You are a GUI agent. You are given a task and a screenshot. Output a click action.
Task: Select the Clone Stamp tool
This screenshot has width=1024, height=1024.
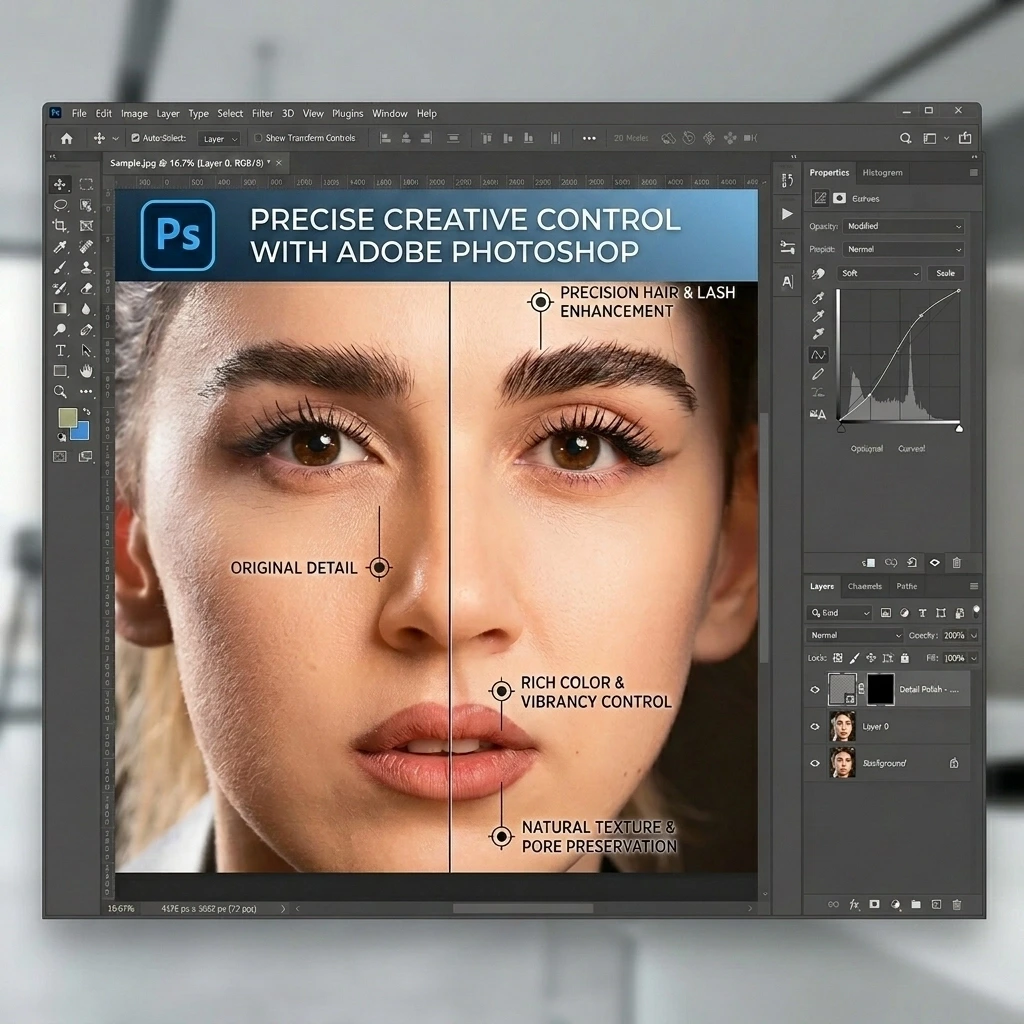(x=86, y=268)
